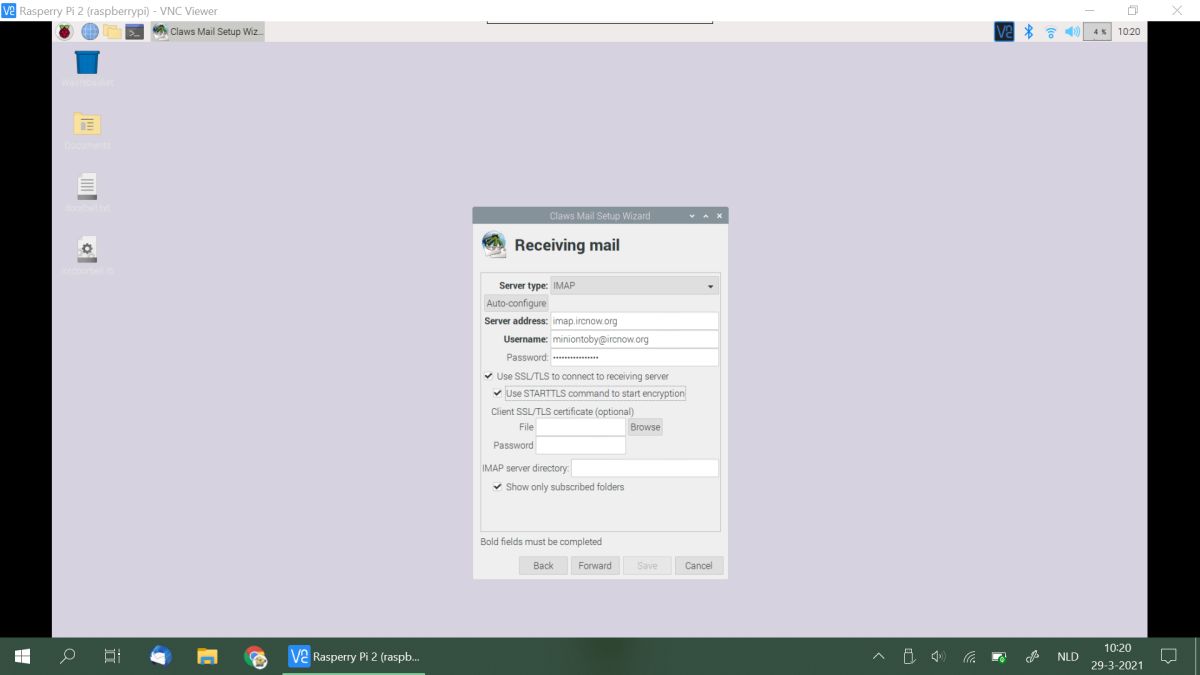Open the Bluetooth menu in Pi panel

click(1028, 32)
